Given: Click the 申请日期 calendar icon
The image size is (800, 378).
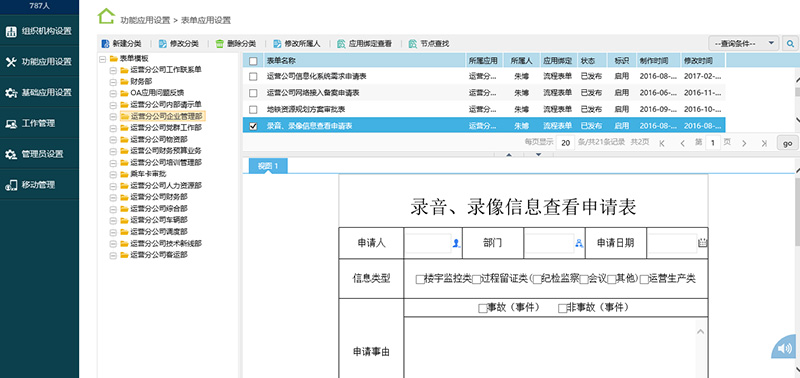Looking at the screenshot, I should [703, 243].
